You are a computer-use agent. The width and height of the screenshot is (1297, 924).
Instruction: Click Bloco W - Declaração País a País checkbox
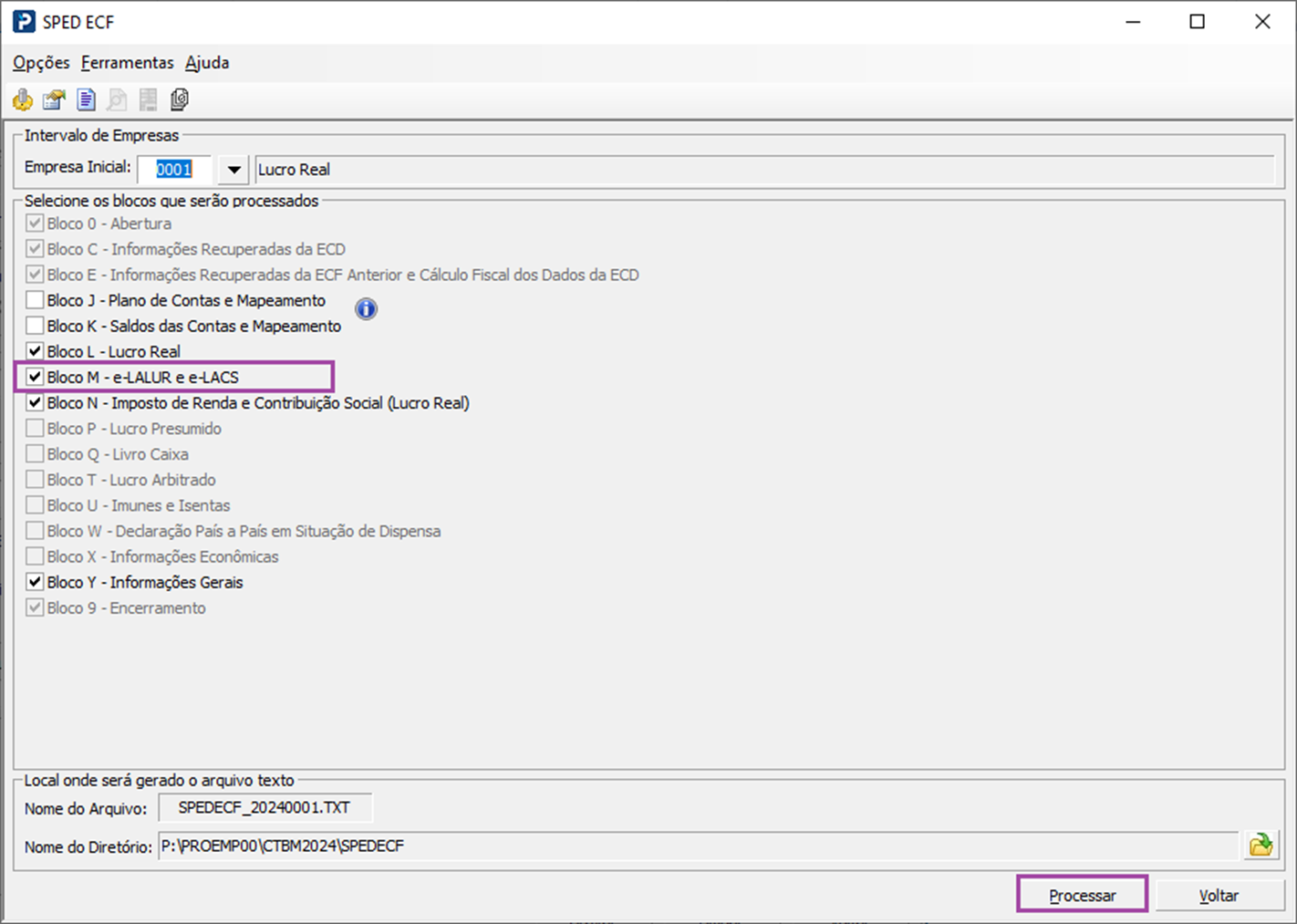pyautogui.click(x=35, y=531)
